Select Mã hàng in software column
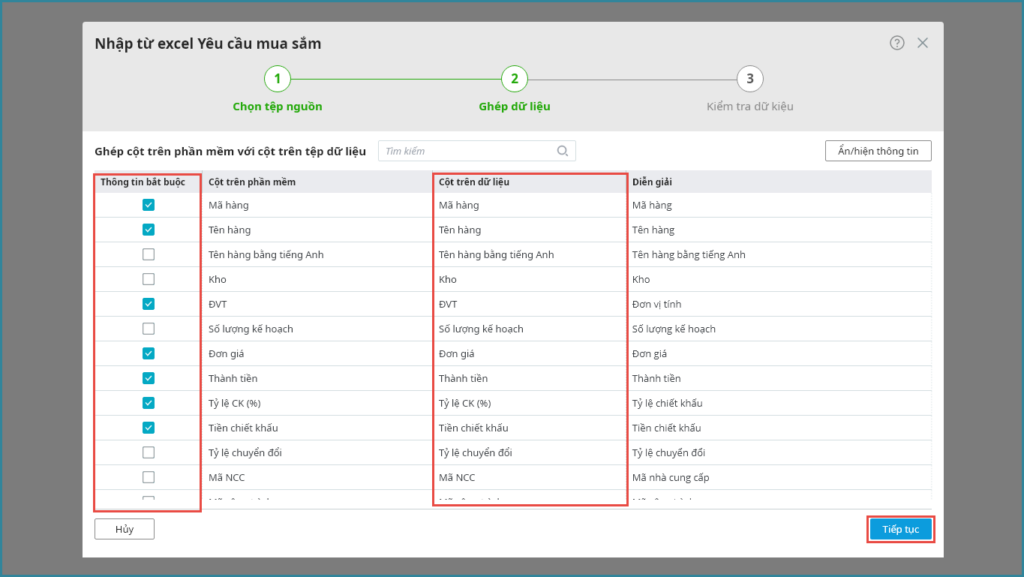Screen dimensions: 1024x577 (317, 205)
